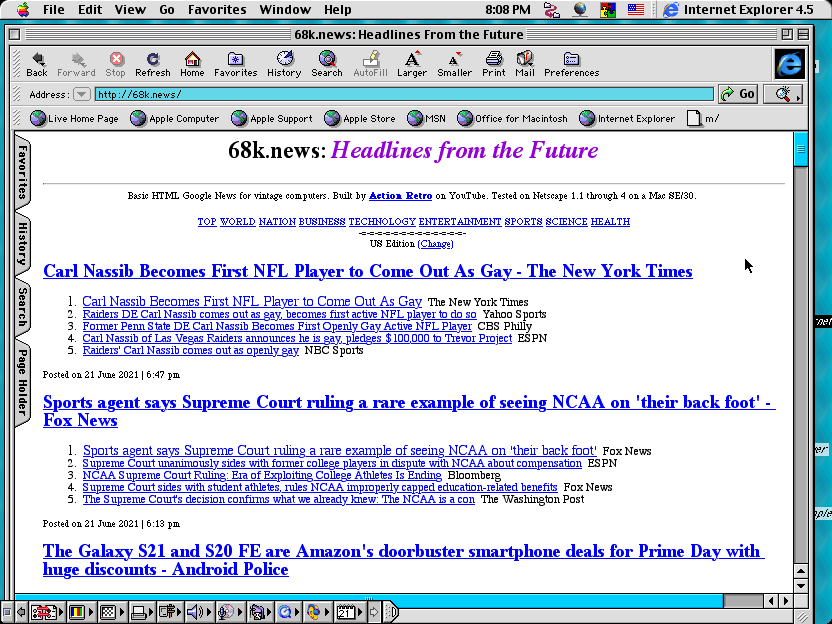Open the Go menu
The image size is (832, 624).
tap(167, 10)
